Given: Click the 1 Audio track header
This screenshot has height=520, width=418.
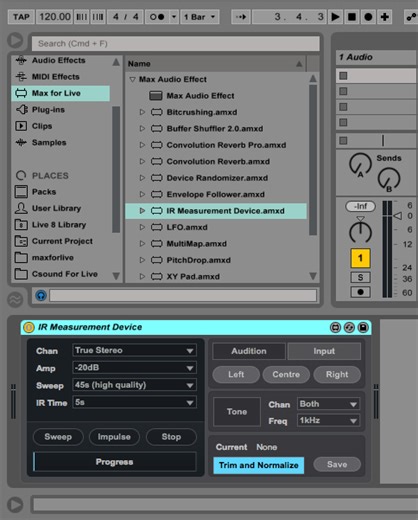Looking at the screenshot, I should pyautogui.click(x=377, y=57).
